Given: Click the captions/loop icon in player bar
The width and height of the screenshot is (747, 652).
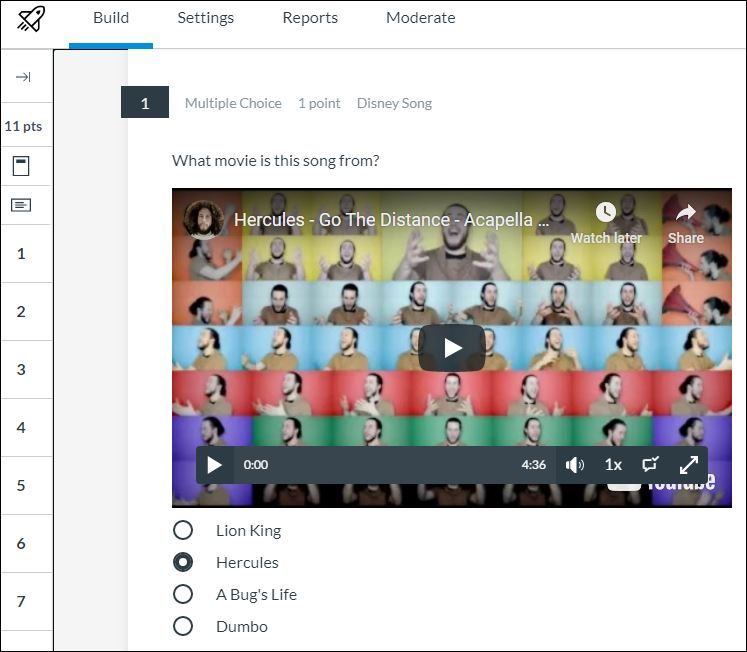Looking at the screenshot, I should click(650, 464).
